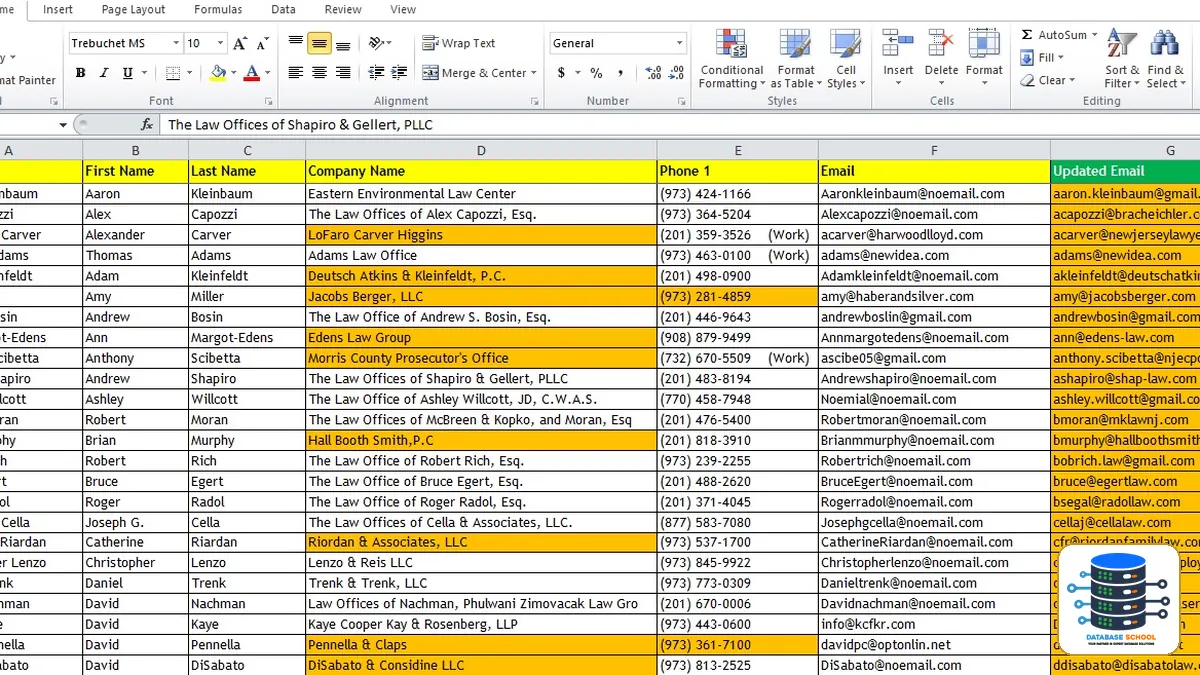Open Cell Styles gallery
Image resolution: width=1200 pixels, height=675 pixels.
click(x=846, y=59)
